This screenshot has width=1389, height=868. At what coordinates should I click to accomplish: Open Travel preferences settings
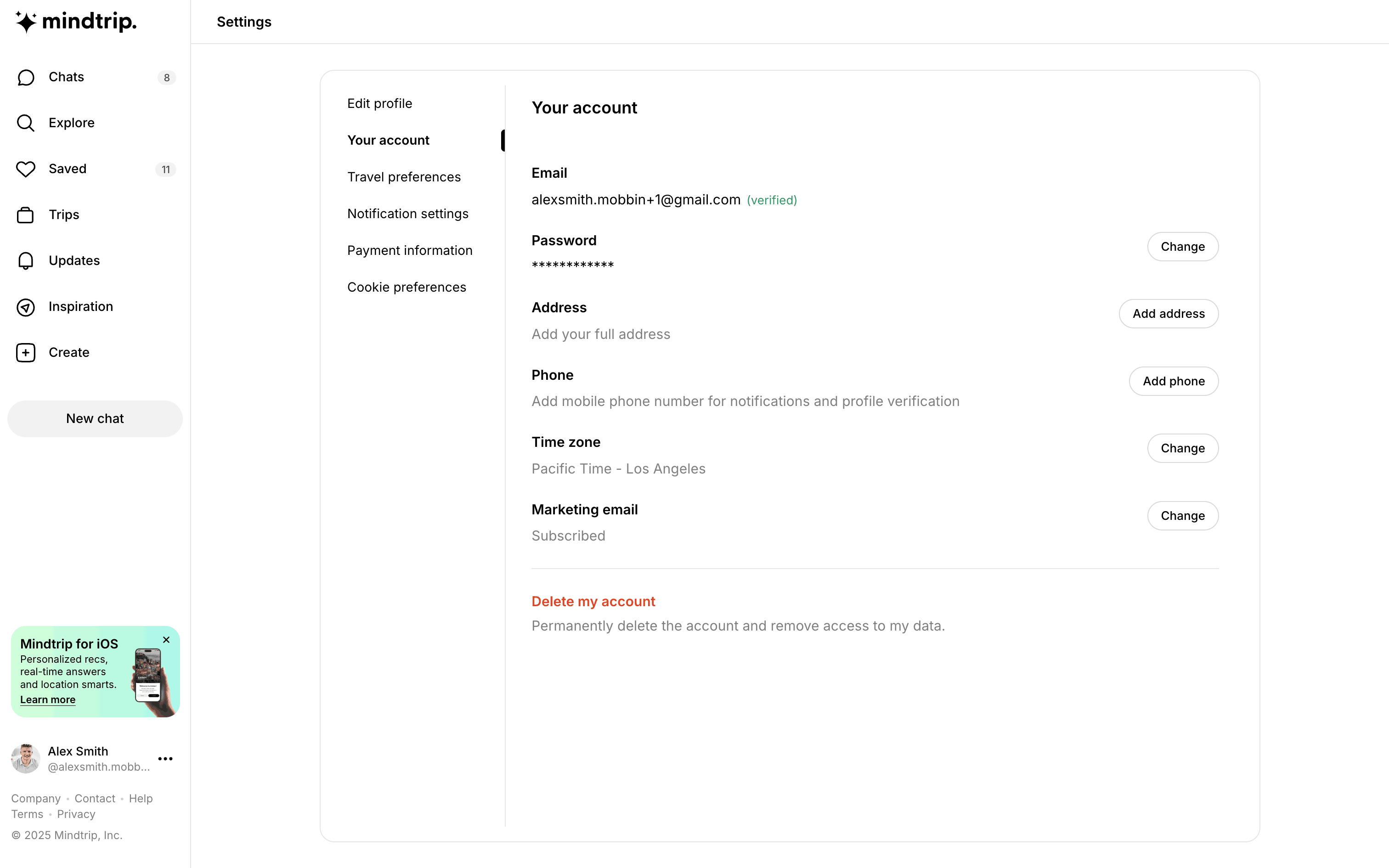coord(403,177)
